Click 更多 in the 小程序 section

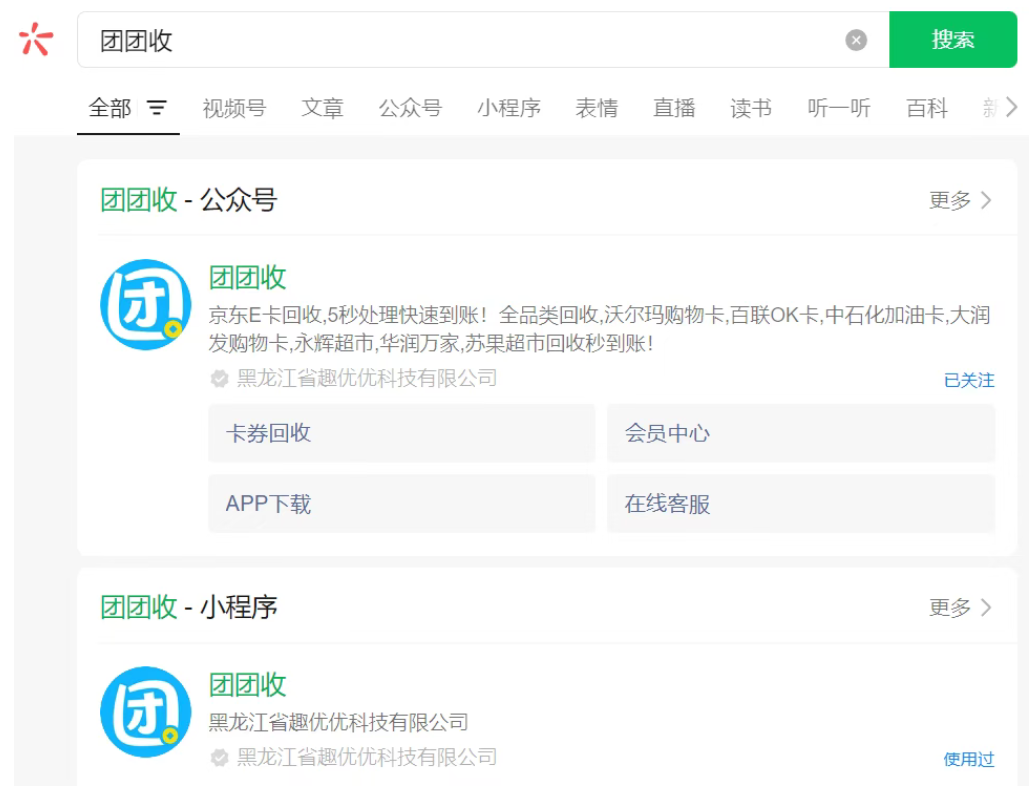pos(960,607)
